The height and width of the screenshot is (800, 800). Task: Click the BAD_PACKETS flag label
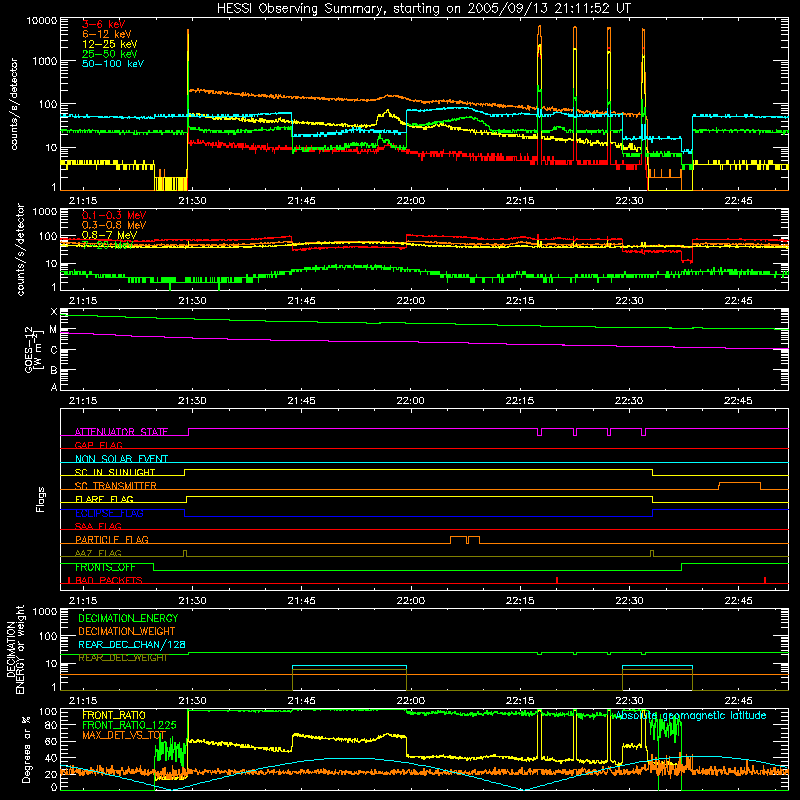(x=109, y=581)
